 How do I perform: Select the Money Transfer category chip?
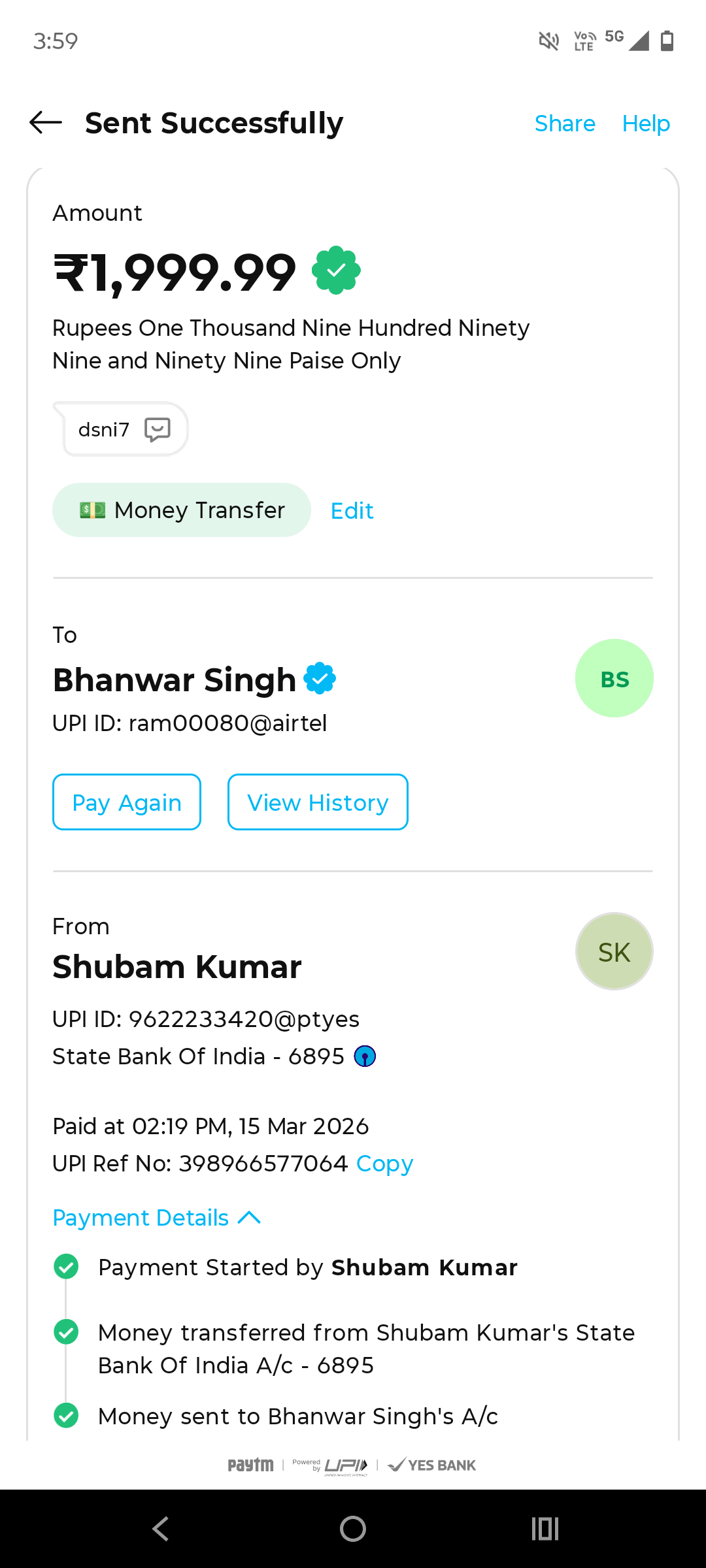(182, 510)
